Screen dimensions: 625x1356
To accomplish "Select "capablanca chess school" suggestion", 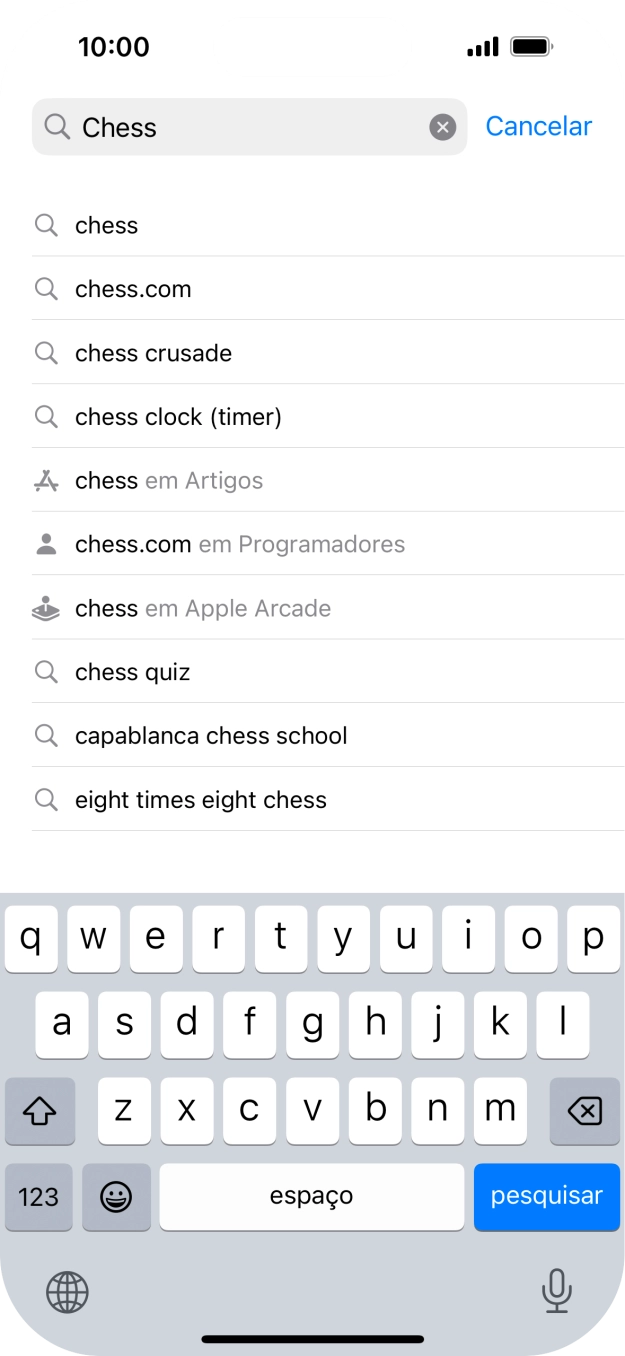I will 211,736.
